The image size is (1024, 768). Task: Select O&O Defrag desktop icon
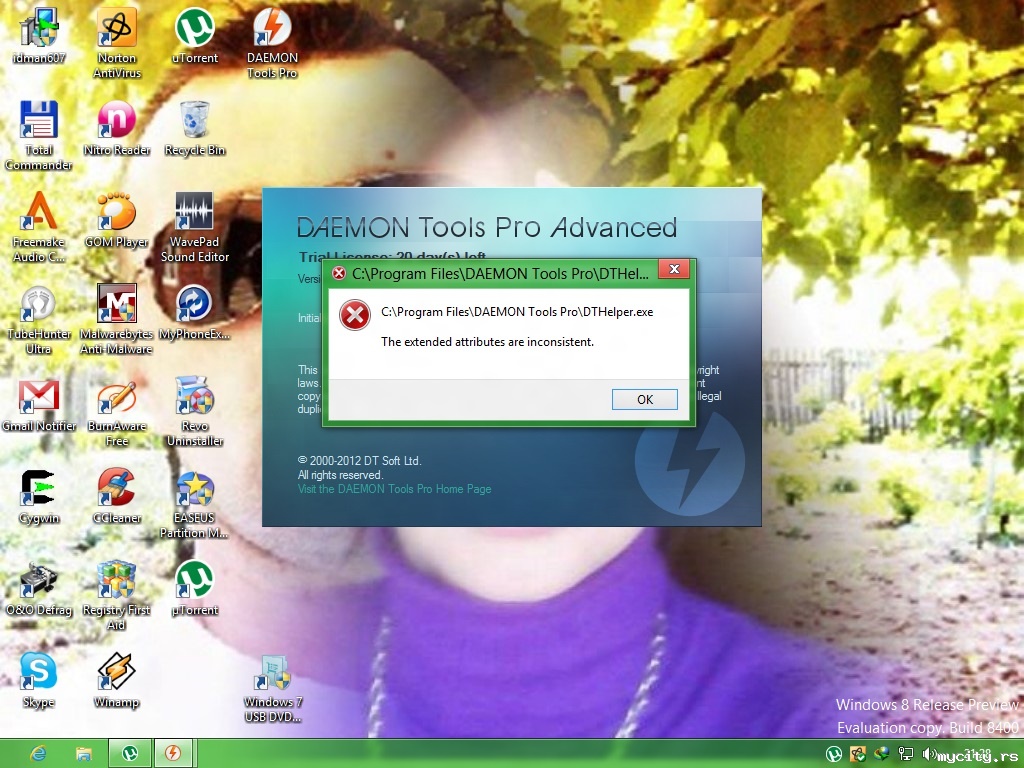tap(39, 589)
